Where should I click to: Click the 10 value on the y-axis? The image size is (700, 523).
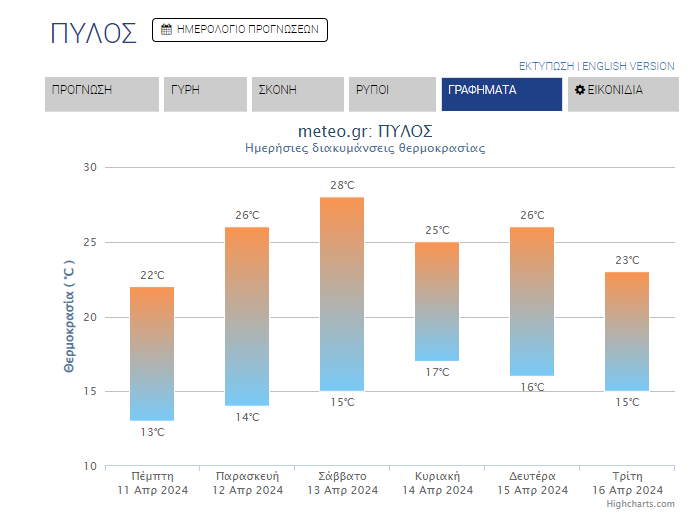point(90,466)
